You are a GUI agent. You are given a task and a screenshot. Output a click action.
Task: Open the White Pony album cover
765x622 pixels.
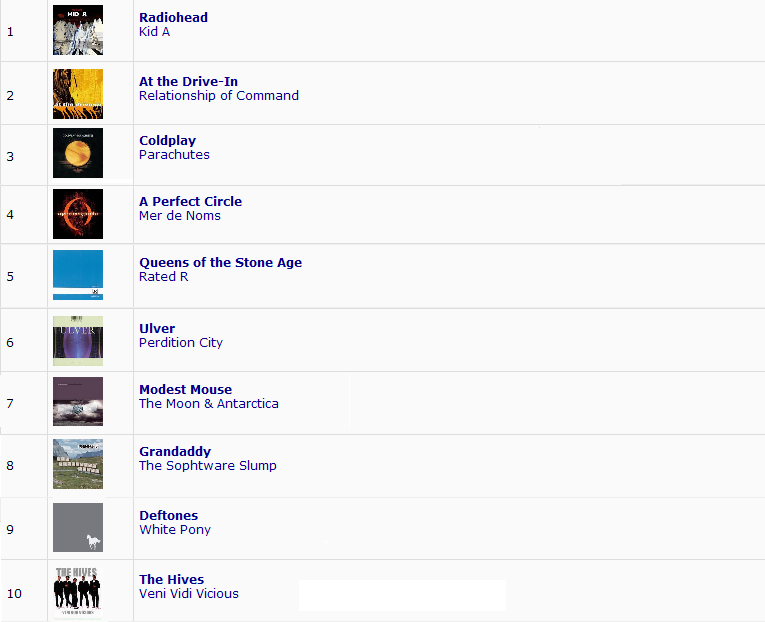(78, 527)
